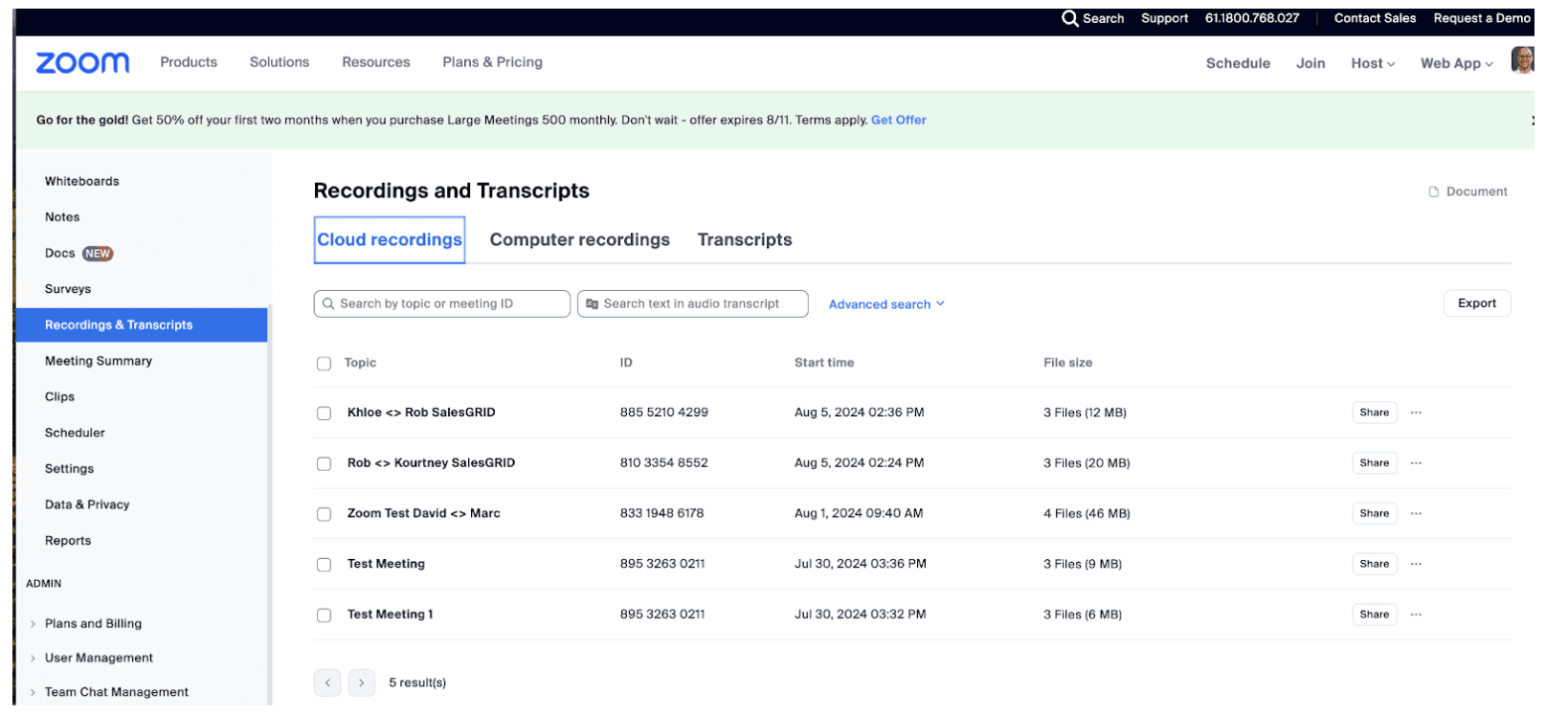Go to previous results page arrow
The height and width of the screenshot is (716, 1568).
[x=327, y=682]
